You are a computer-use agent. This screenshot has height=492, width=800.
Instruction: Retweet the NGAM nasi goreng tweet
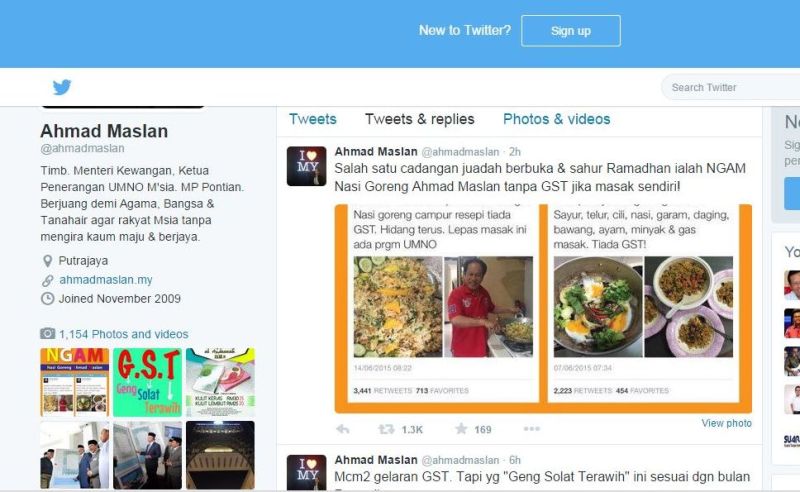coord(386,429)
